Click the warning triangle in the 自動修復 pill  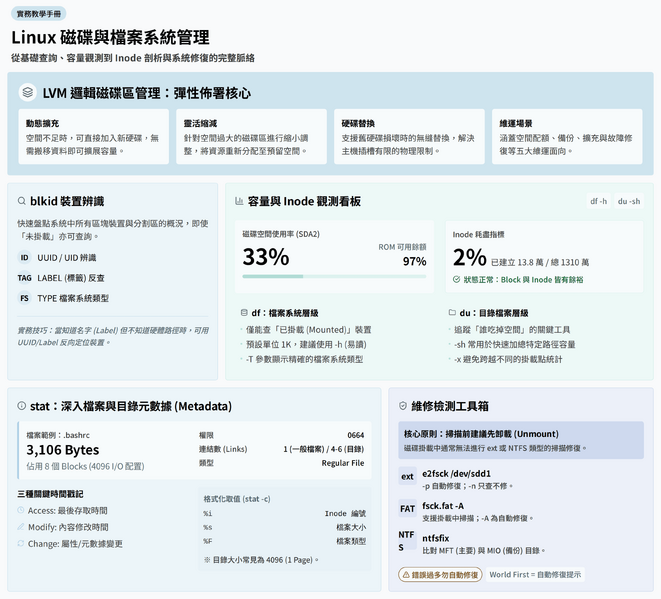pyautogui.click(x=406, y=575)
